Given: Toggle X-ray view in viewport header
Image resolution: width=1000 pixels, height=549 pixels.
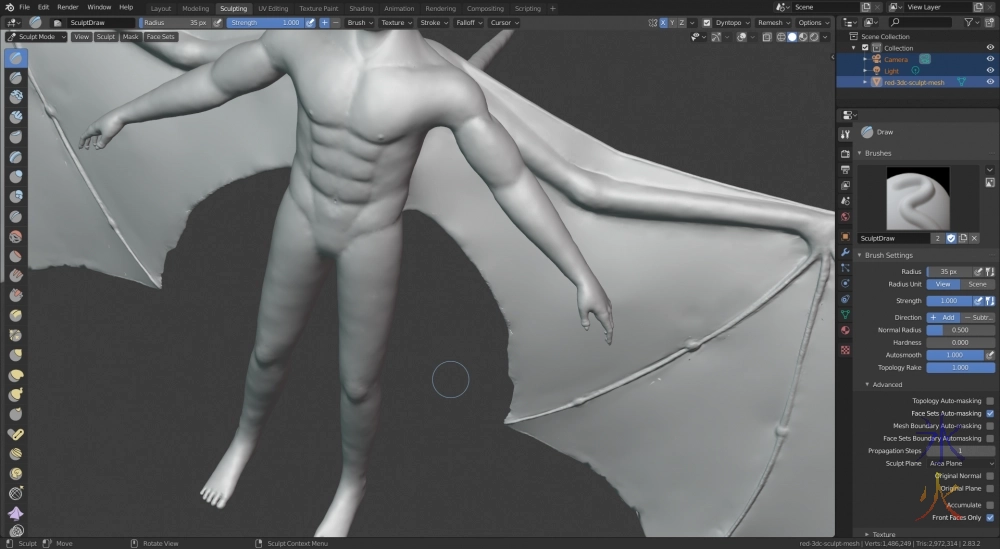Looking at the screenshot, I should 766,37.
